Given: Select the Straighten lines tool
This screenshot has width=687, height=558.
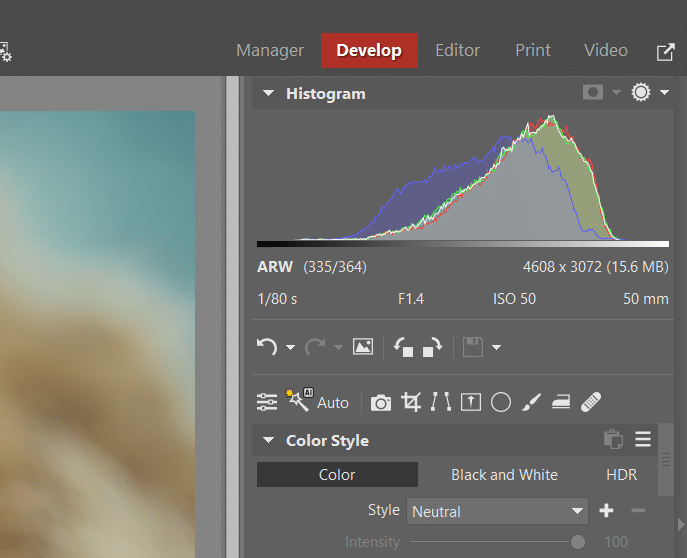Looking at the screenshot, I should pos(440,402).
